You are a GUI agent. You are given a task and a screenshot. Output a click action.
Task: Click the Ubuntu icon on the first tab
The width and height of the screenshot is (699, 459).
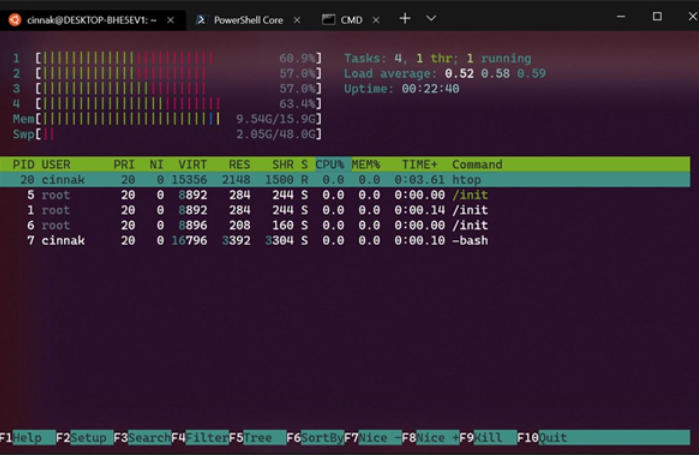coord(15,20)
